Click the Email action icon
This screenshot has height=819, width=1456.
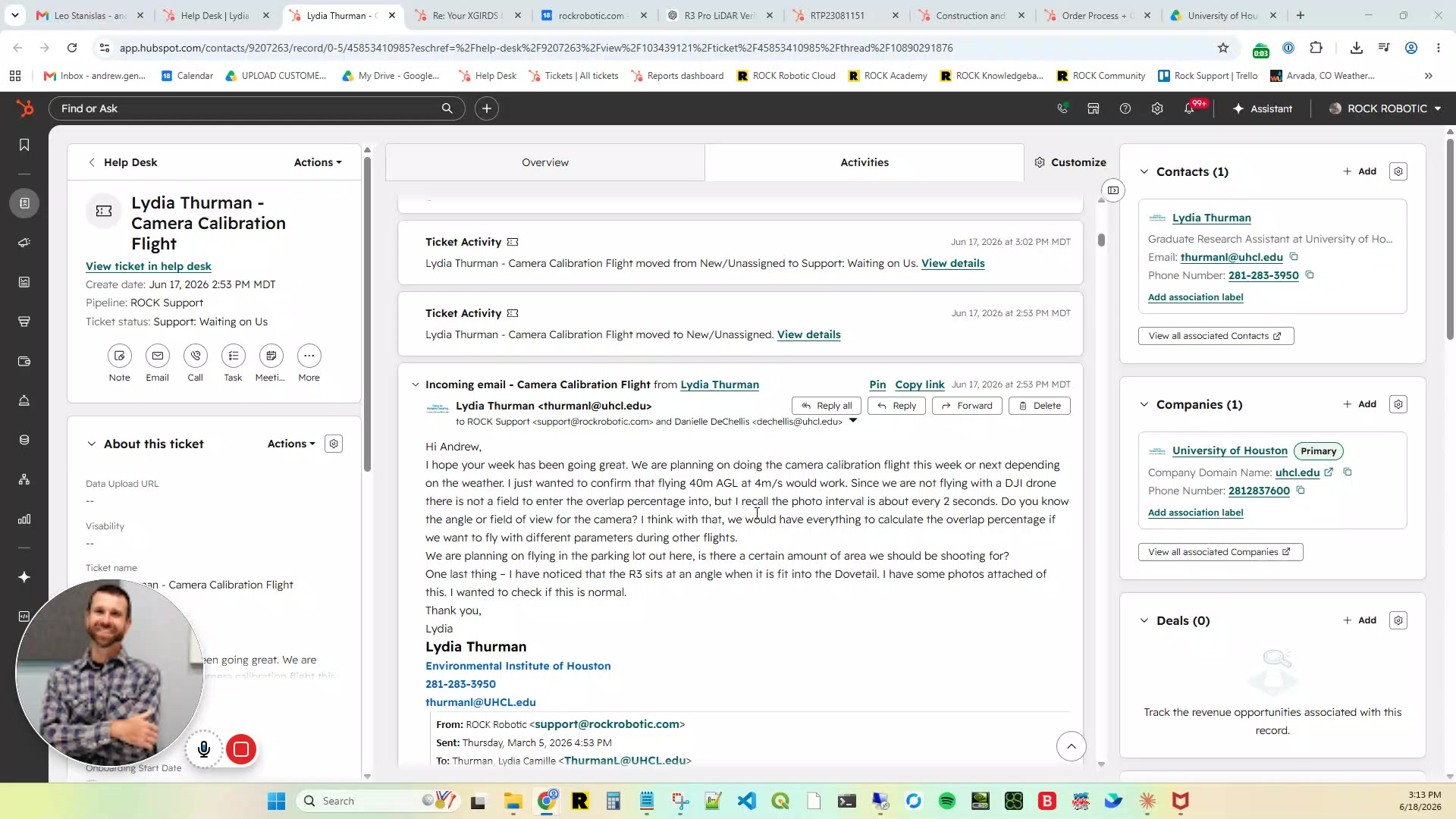[x=158, y=356]
